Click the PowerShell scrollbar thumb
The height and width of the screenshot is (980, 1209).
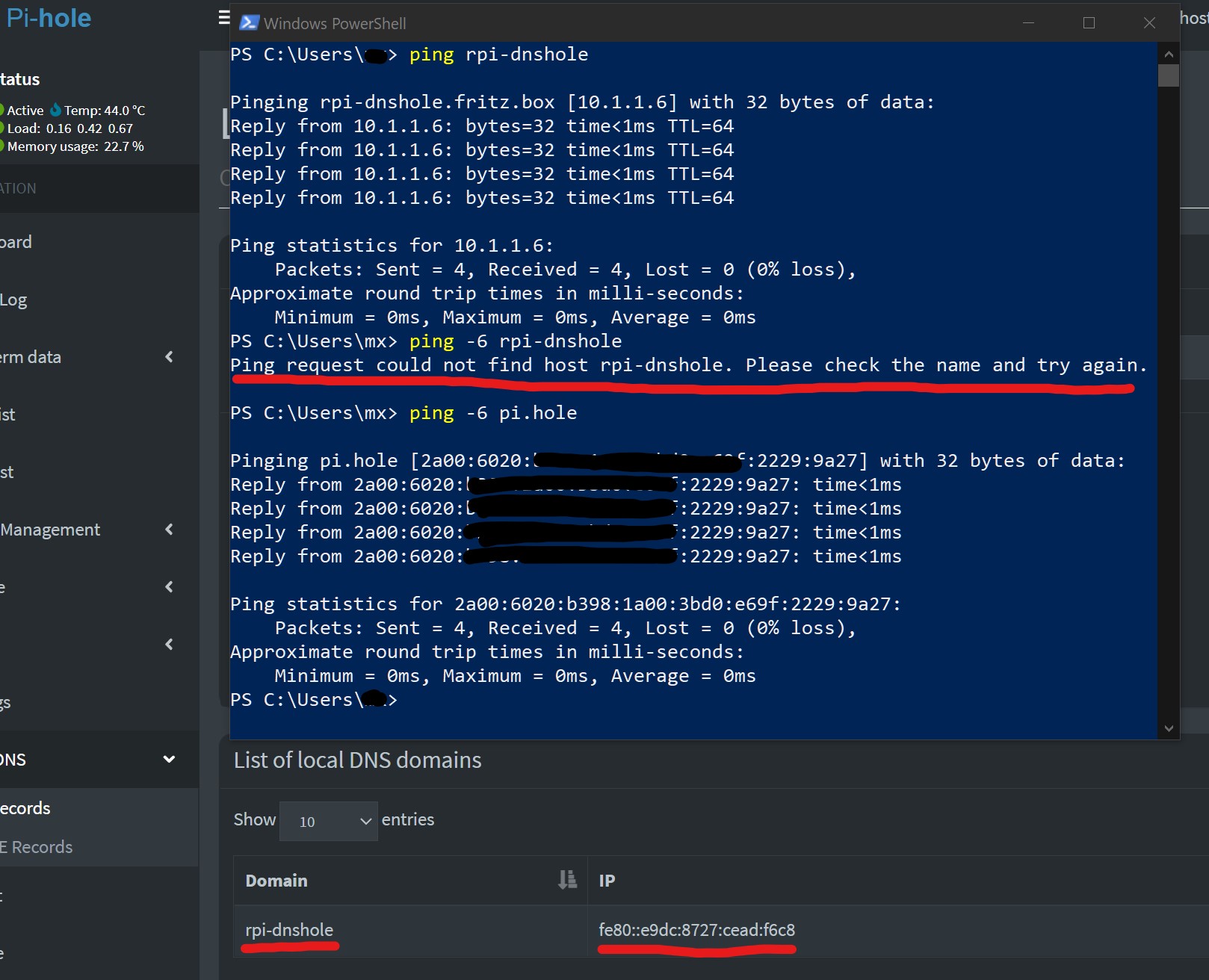tap(1169, 75)
